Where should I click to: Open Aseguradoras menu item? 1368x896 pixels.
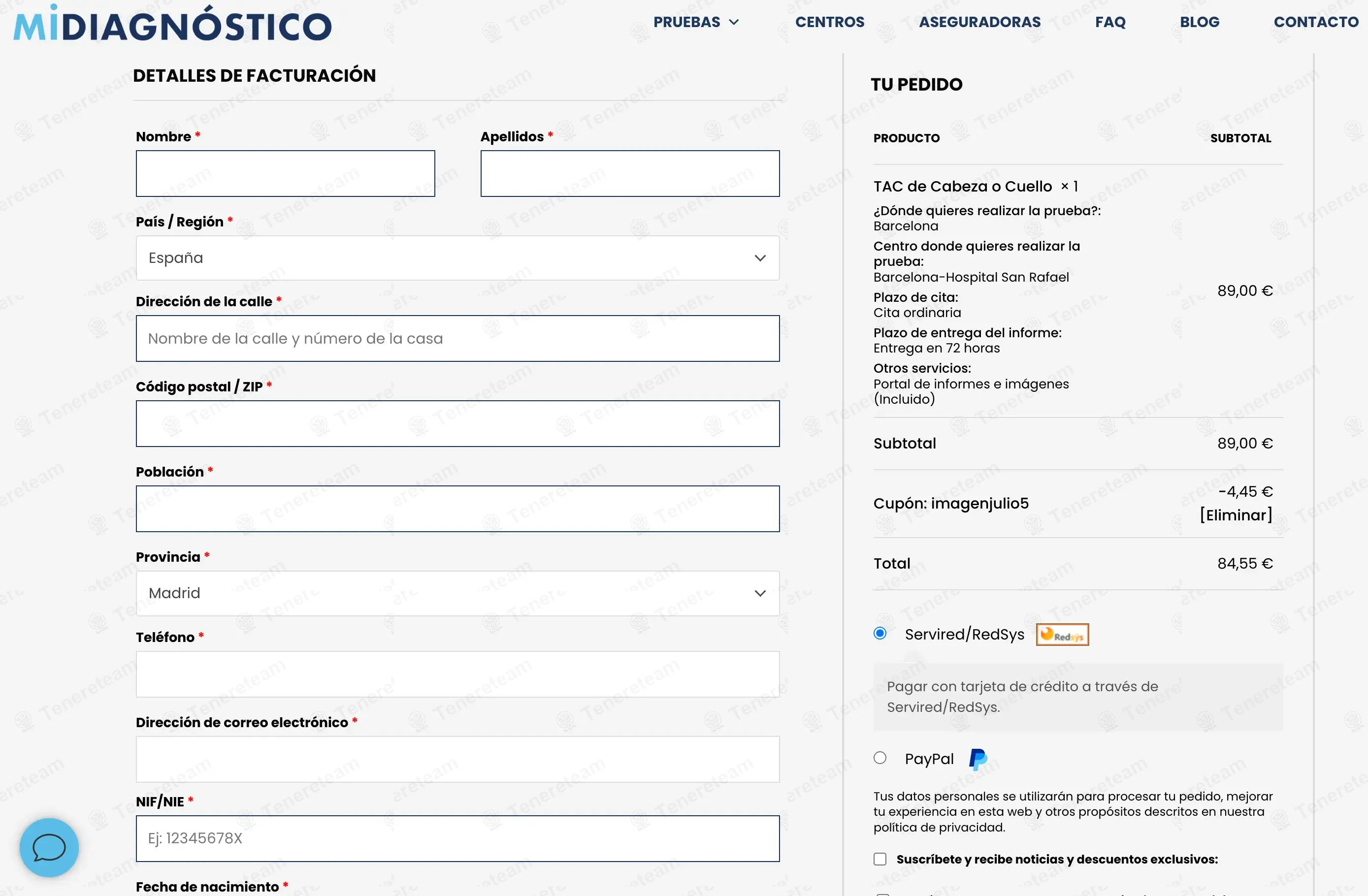coord(979,22)
